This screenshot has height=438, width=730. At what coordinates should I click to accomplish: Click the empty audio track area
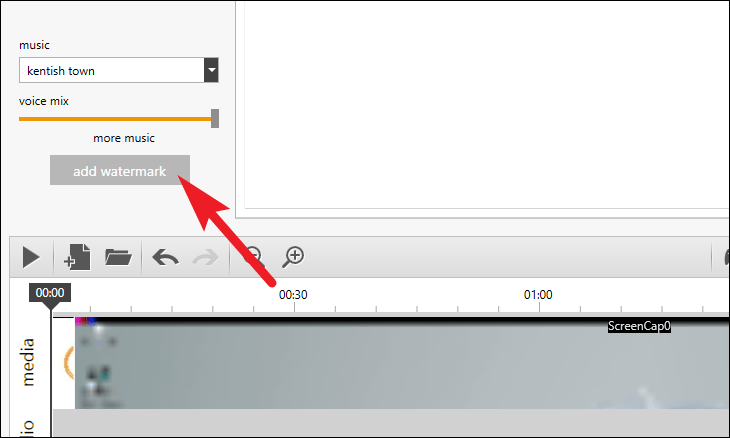[391, 423]
